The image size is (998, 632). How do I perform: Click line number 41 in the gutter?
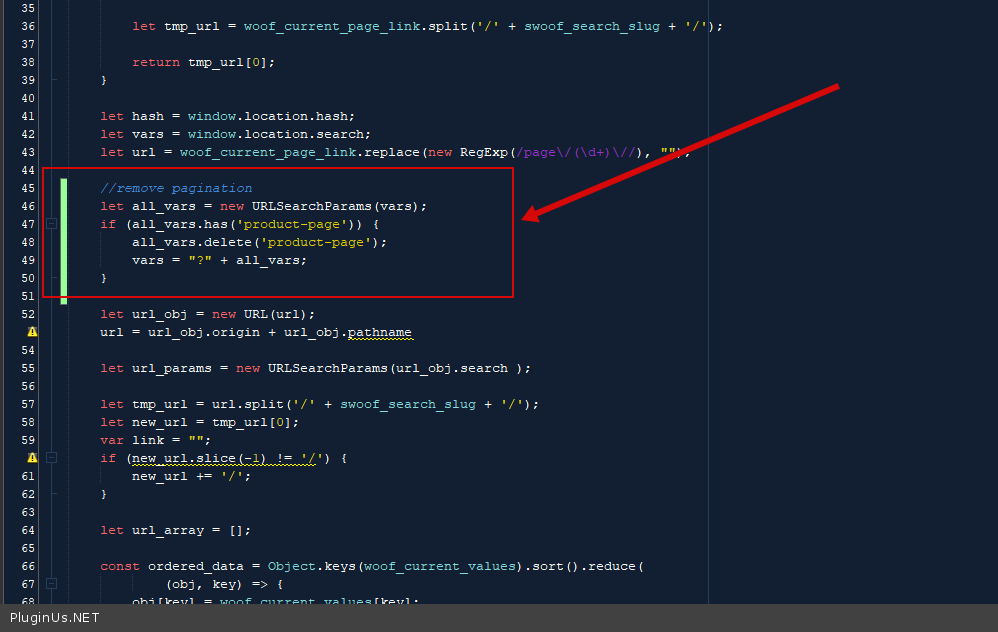coord(27,116)
